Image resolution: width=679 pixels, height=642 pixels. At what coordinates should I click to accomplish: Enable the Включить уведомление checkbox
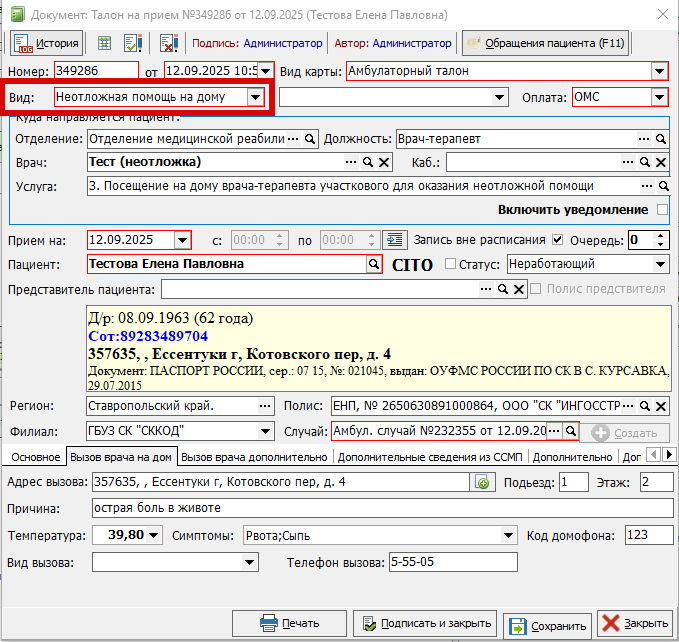(661, 210)
